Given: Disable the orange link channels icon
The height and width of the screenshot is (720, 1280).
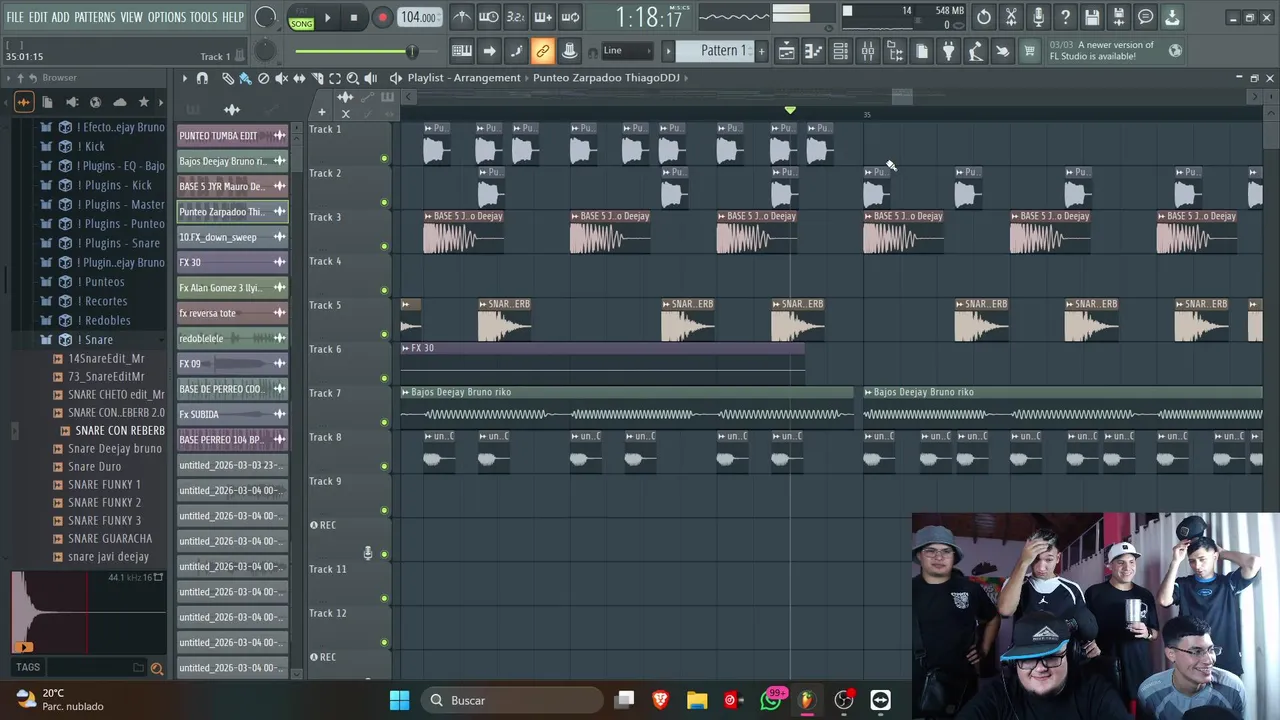Looking at the screenshot, I should [x=543, y=51].
